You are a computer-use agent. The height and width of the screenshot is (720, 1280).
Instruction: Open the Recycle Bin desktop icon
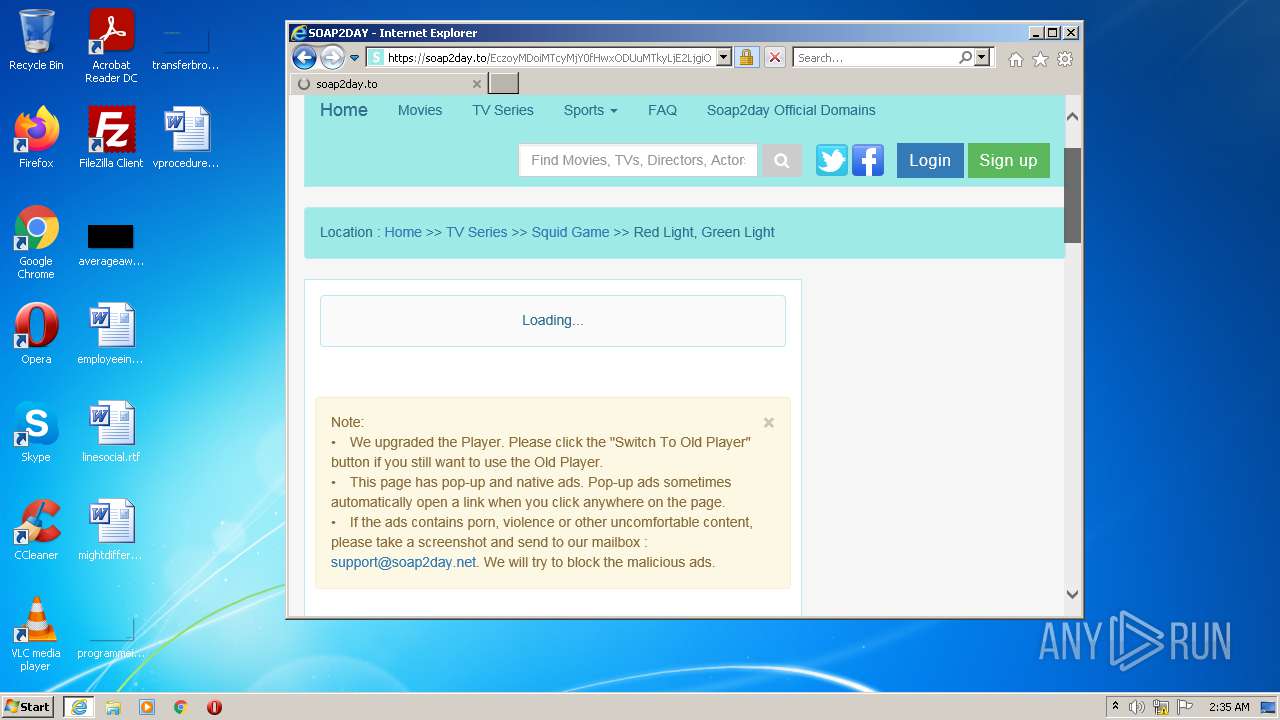tap(36, 40)
